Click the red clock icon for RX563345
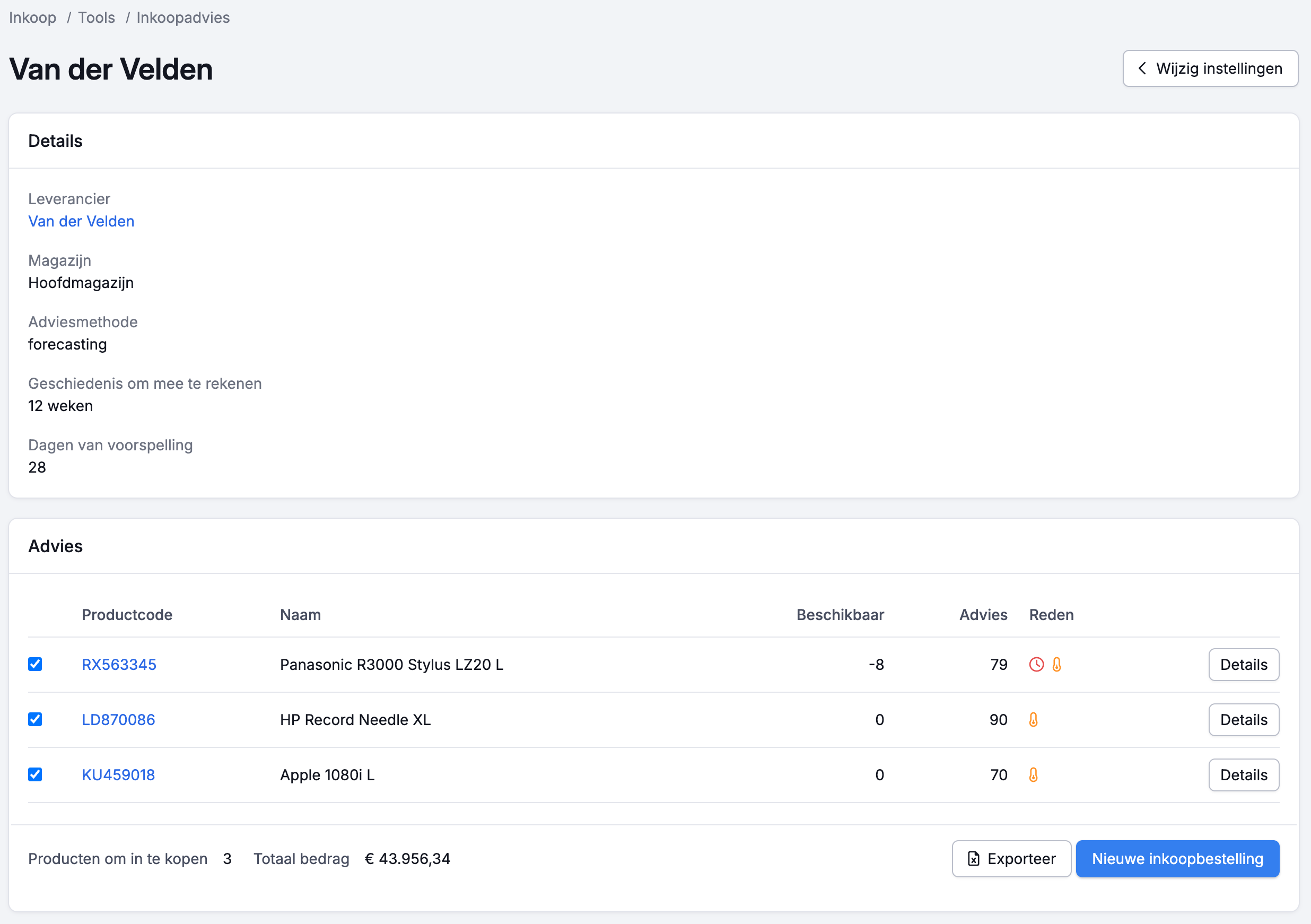This screenshot has height=924, width=1311. (x=1036, y=664)
